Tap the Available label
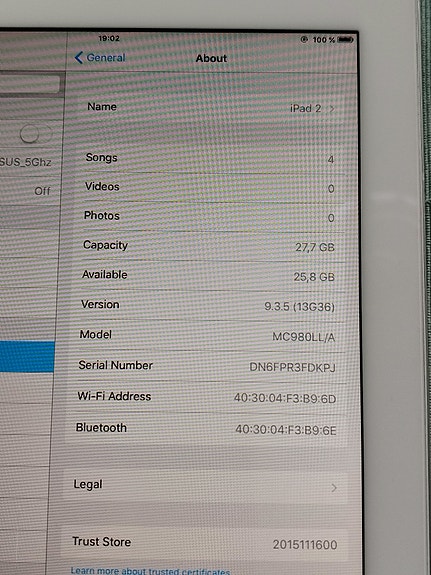The height and width of the screenshot is (575, 431). 105,275
